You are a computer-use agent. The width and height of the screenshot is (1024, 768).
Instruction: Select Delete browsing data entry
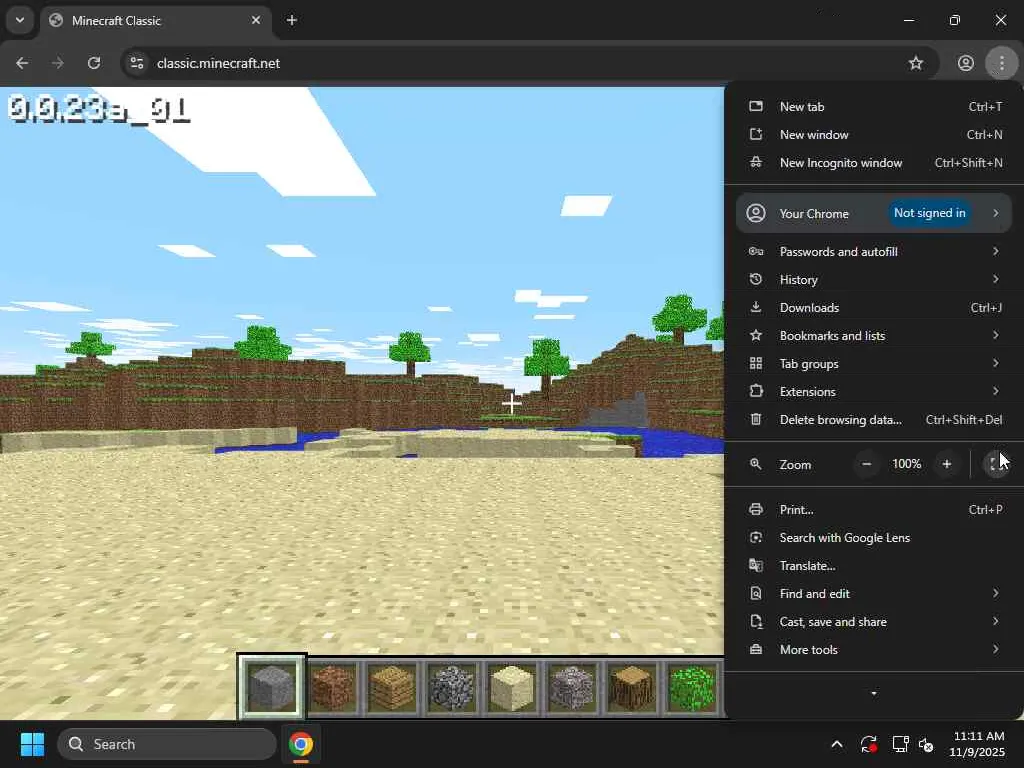[874, 420]
